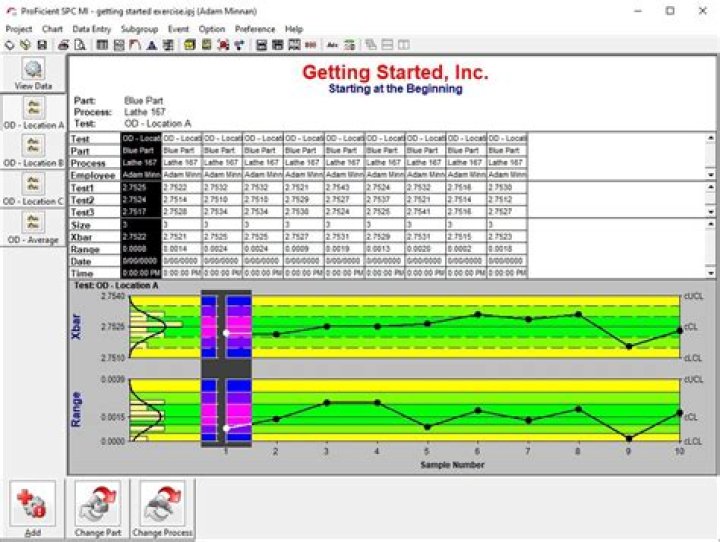The width and height of the screenshot is (720, 542).
Task: Click the Test1 row header
Action: pos(95,188)
